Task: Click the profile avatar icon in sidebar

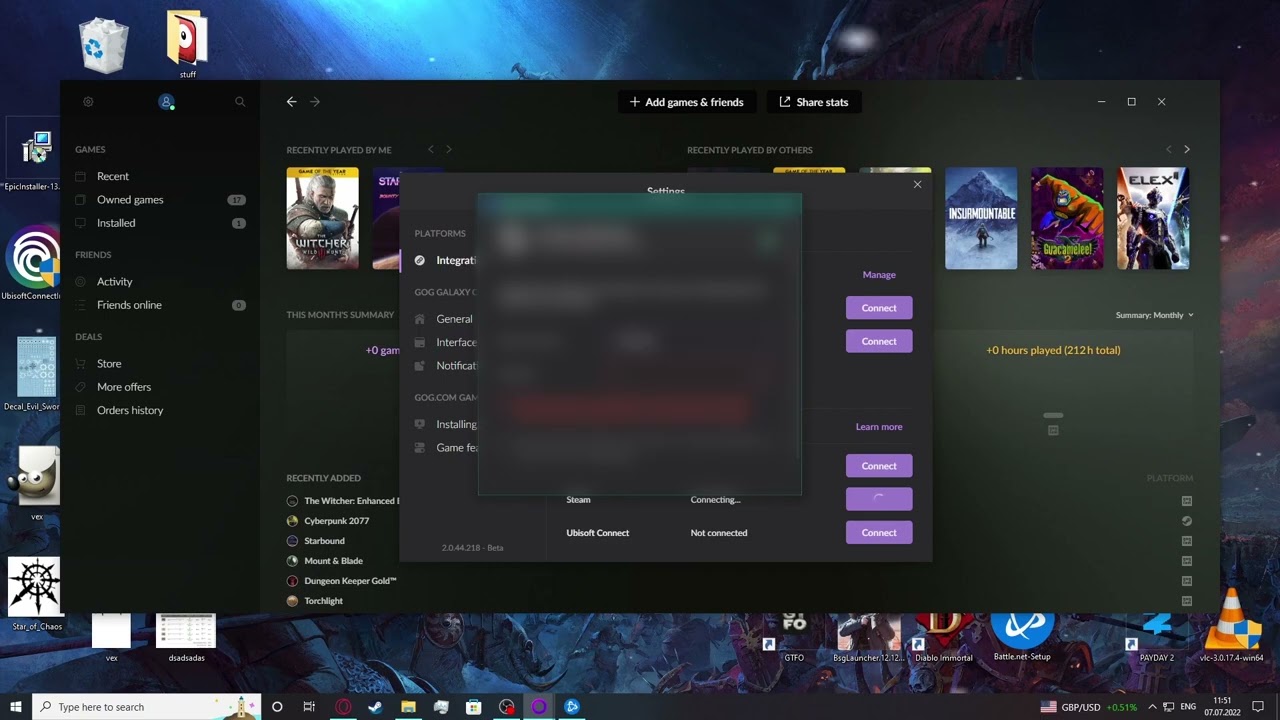Action: click(166, 102)
